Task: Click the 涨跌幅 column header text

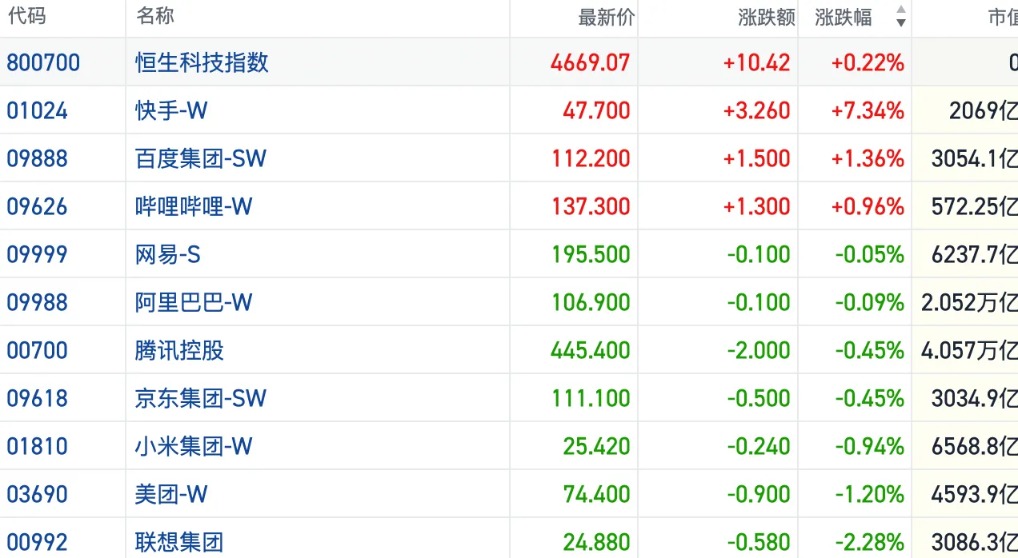Action: coord(843,17)
